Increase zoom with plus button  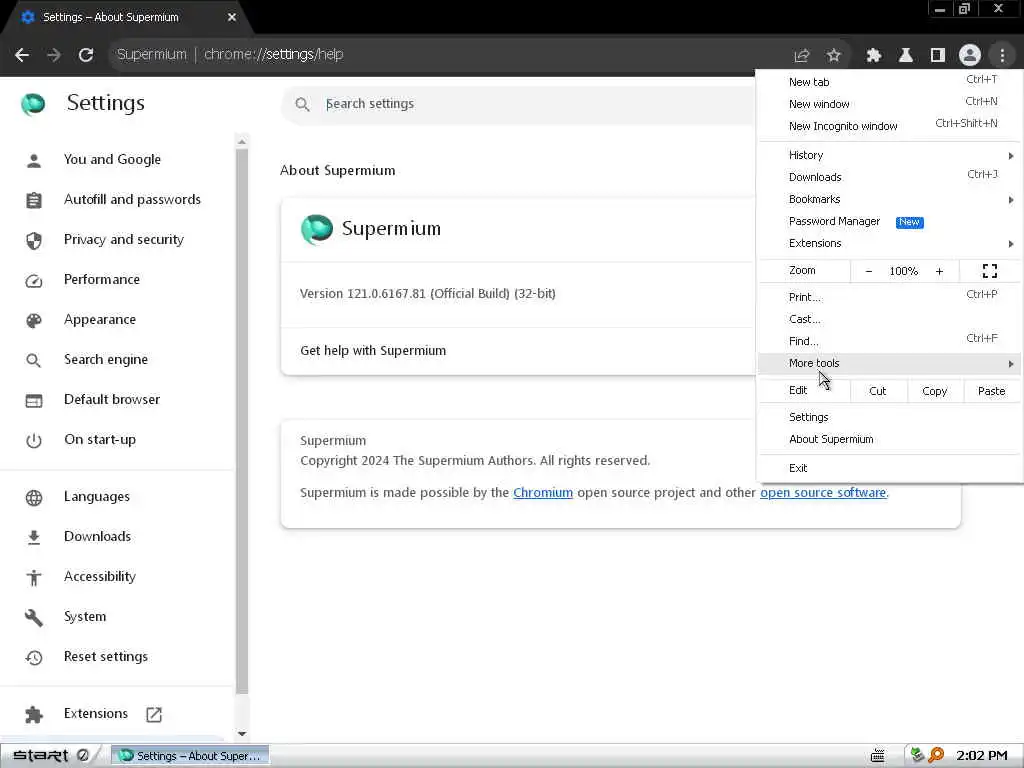(939, 271)
